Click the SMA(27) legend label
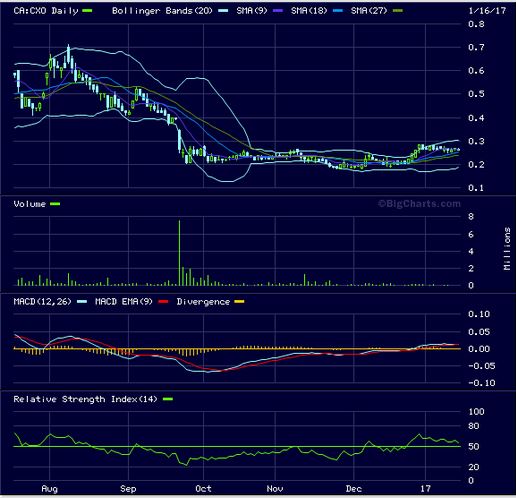516x498 pixels. point(369,11)
